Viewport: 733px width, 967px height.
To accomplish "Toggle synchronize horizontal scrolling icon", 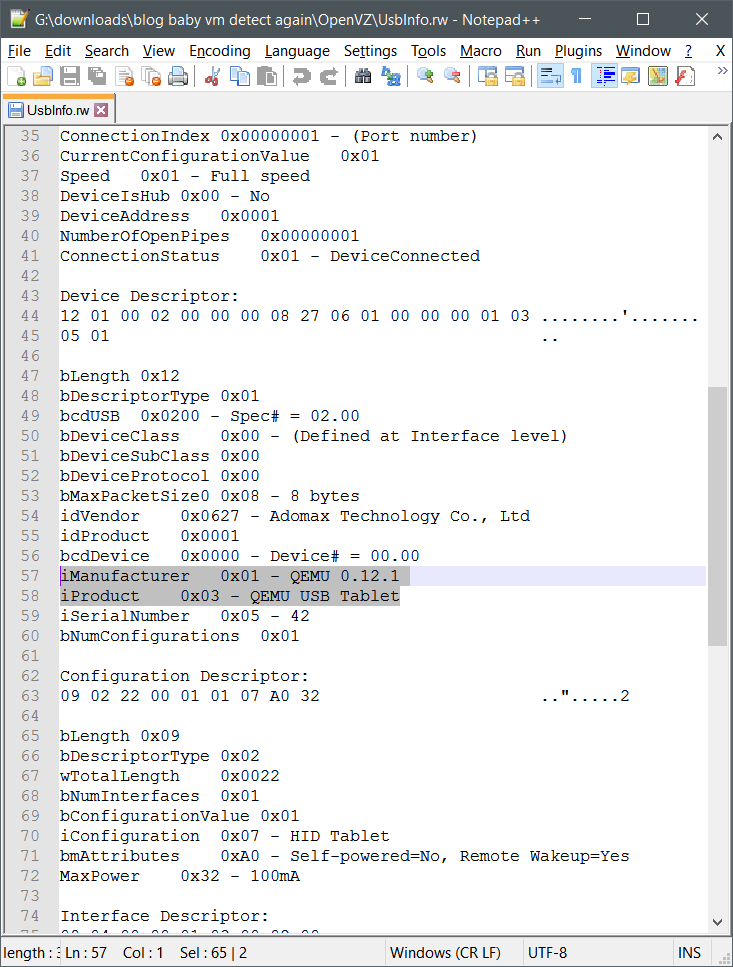I will click(x=515, y=76).
